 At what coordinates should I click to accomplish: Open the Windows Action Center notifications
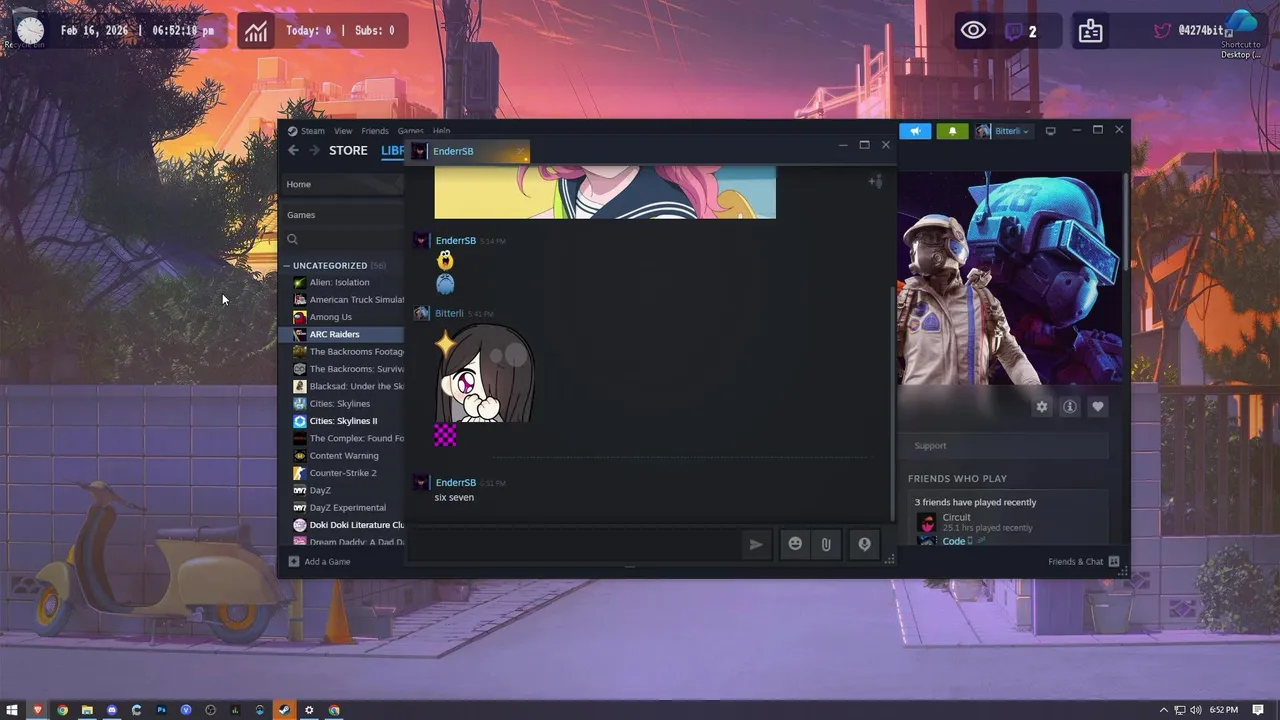coord(1258,710)
